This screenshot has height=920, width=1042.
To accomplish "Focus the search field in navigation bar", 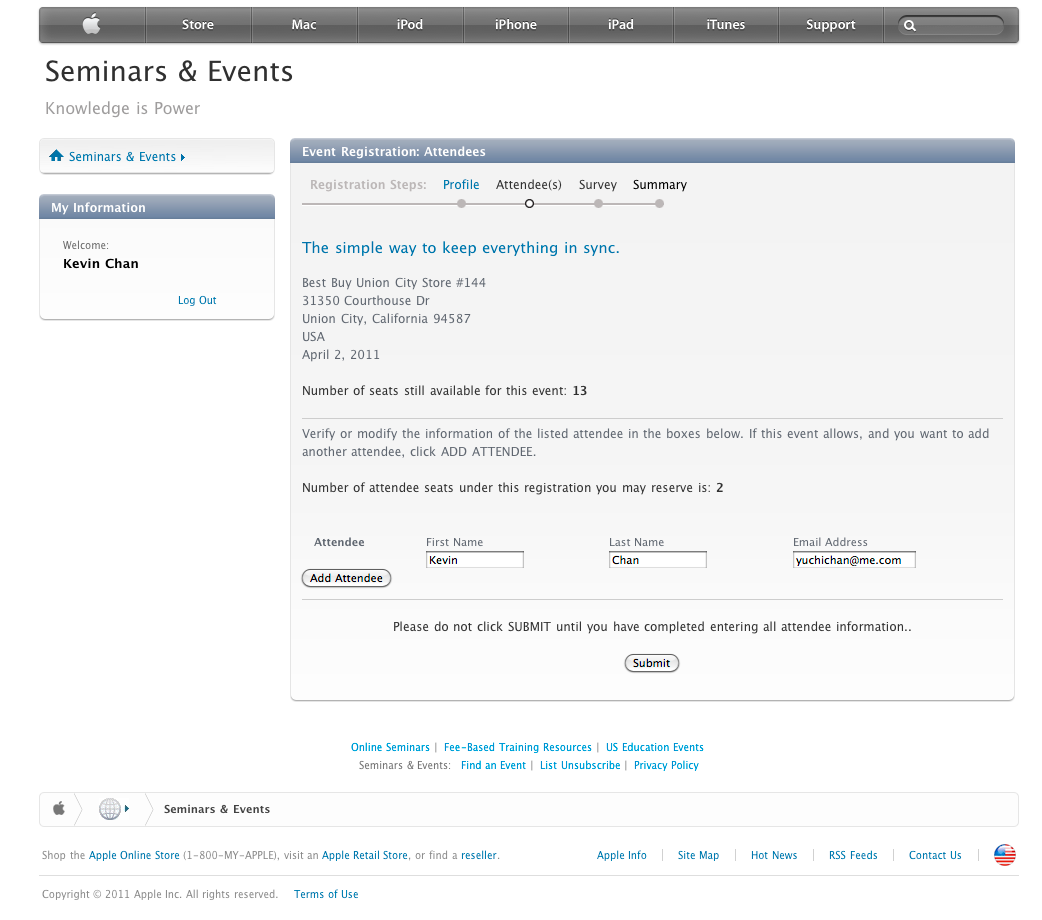I will pyautogui.click(x=951, y=25).
